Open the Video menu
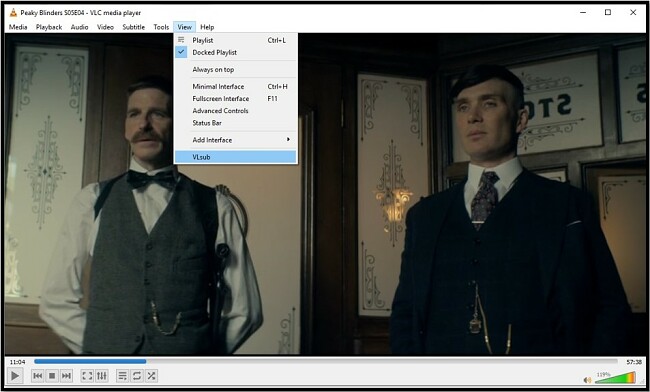This screenshot has width=650, height=392. click(105, 27)
